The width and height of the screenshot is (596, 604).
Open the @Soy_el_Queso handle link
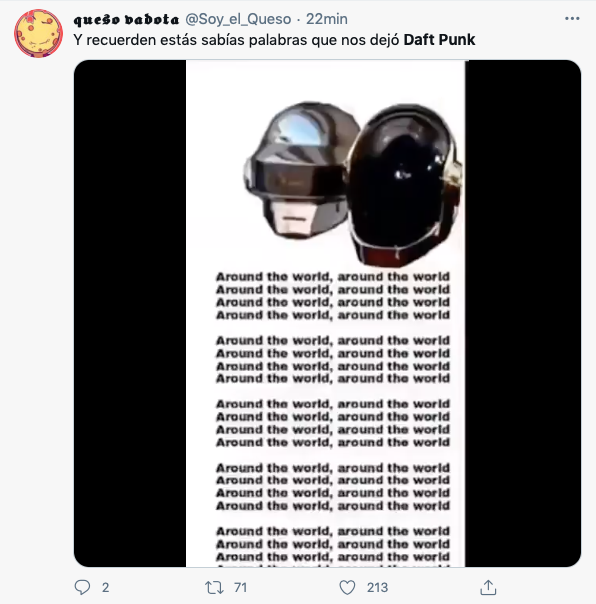pos(238,19)
